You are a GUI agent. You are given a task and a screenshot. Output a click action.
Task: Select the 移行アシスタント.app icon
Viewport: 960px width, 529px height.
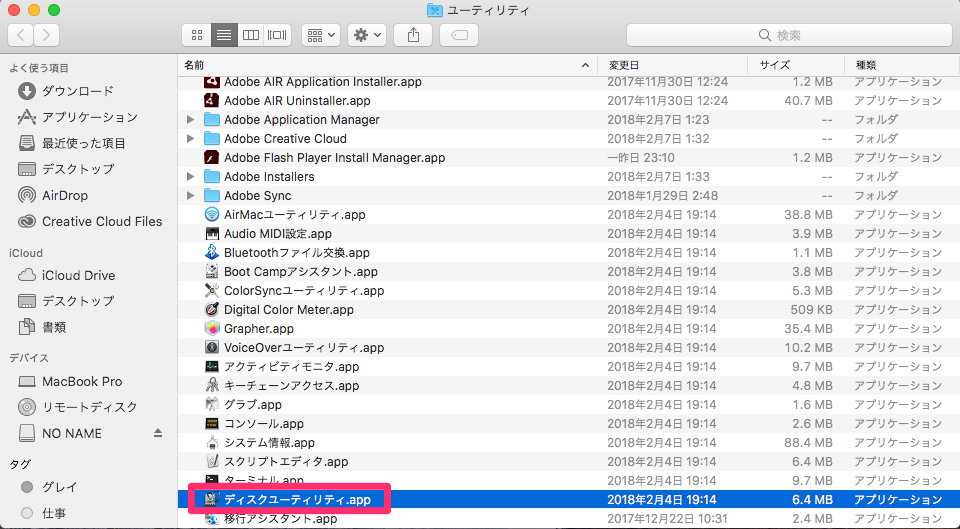tap(212, 519)
